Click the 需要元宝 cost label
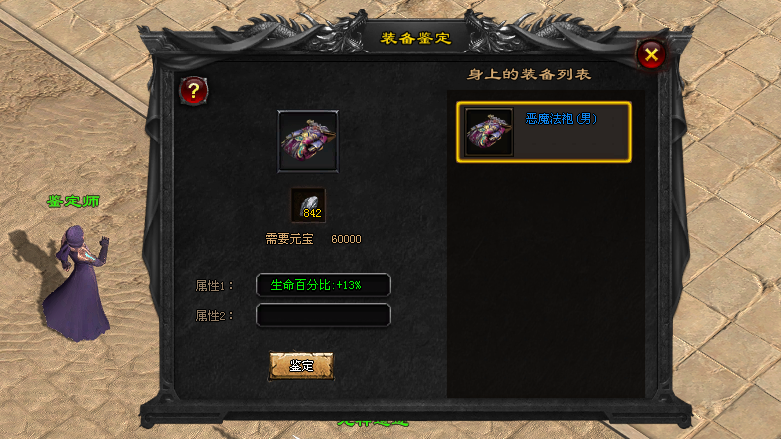The width and height of the screenshot is (781, 439). coord(289,239)
